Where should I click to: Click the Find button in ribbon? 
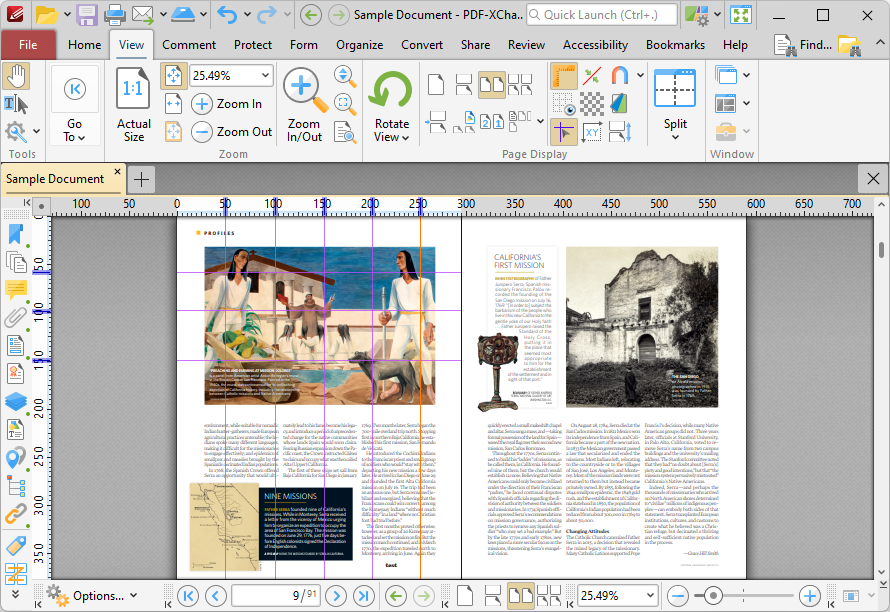pos(803,45)
